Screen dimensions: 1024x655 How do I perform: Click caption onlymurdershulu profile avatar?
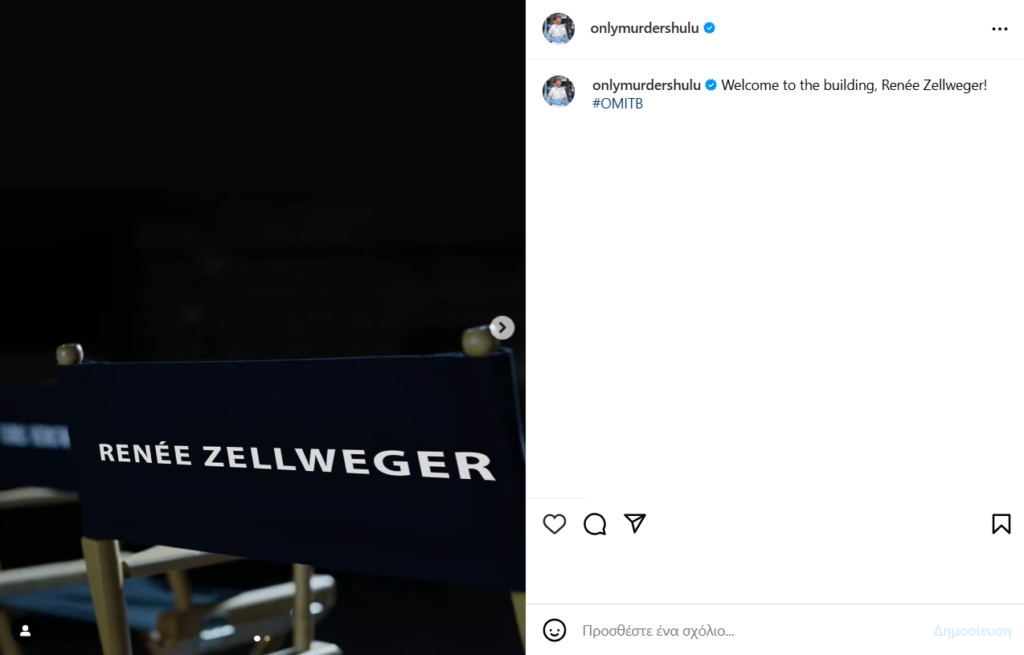(x=558, y=91)
